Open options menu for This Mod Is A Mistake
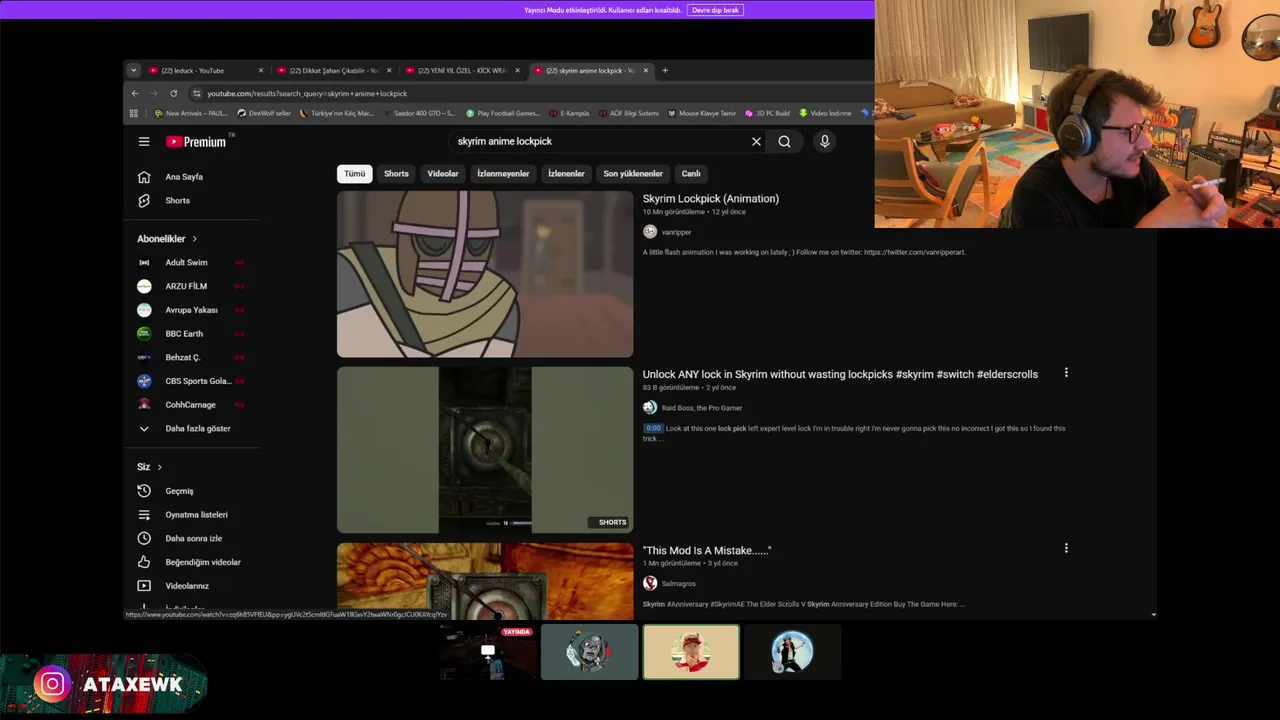 click(1066, 549)
